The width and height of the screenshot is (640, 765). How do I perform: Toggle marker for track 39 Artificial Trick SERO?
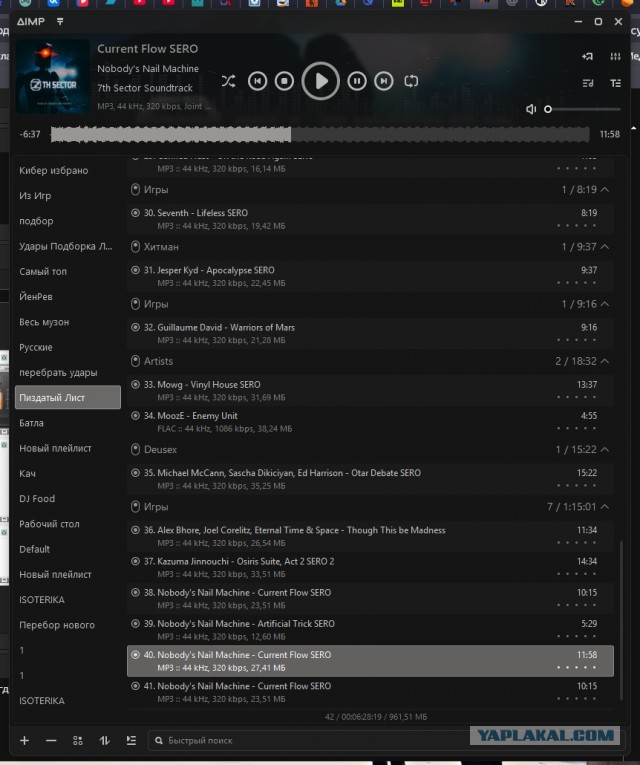[136, 624]
